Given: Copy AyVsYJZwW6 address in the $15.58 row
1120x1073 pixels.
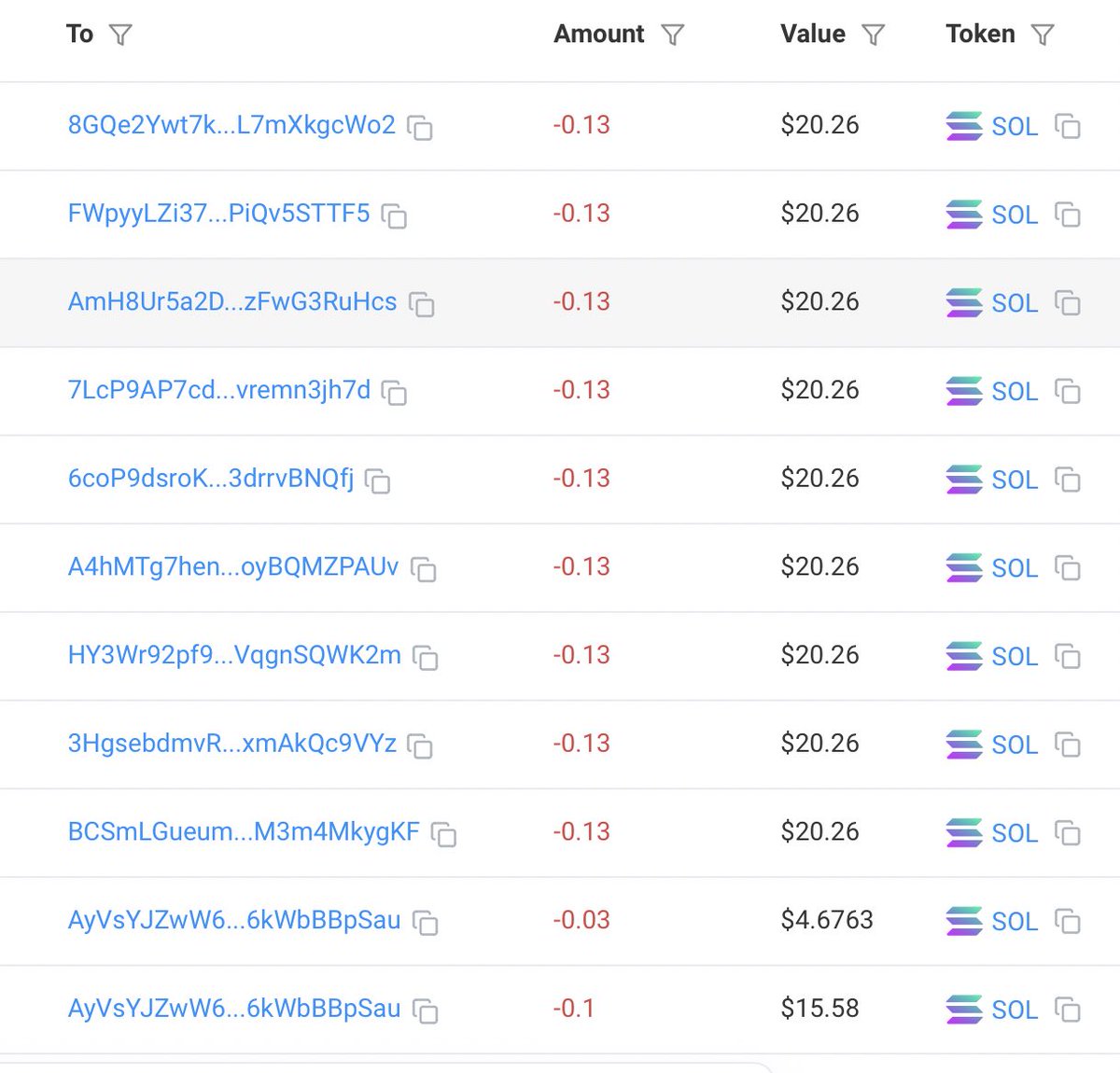Looking at the screenshot, I should (426, 1010).
